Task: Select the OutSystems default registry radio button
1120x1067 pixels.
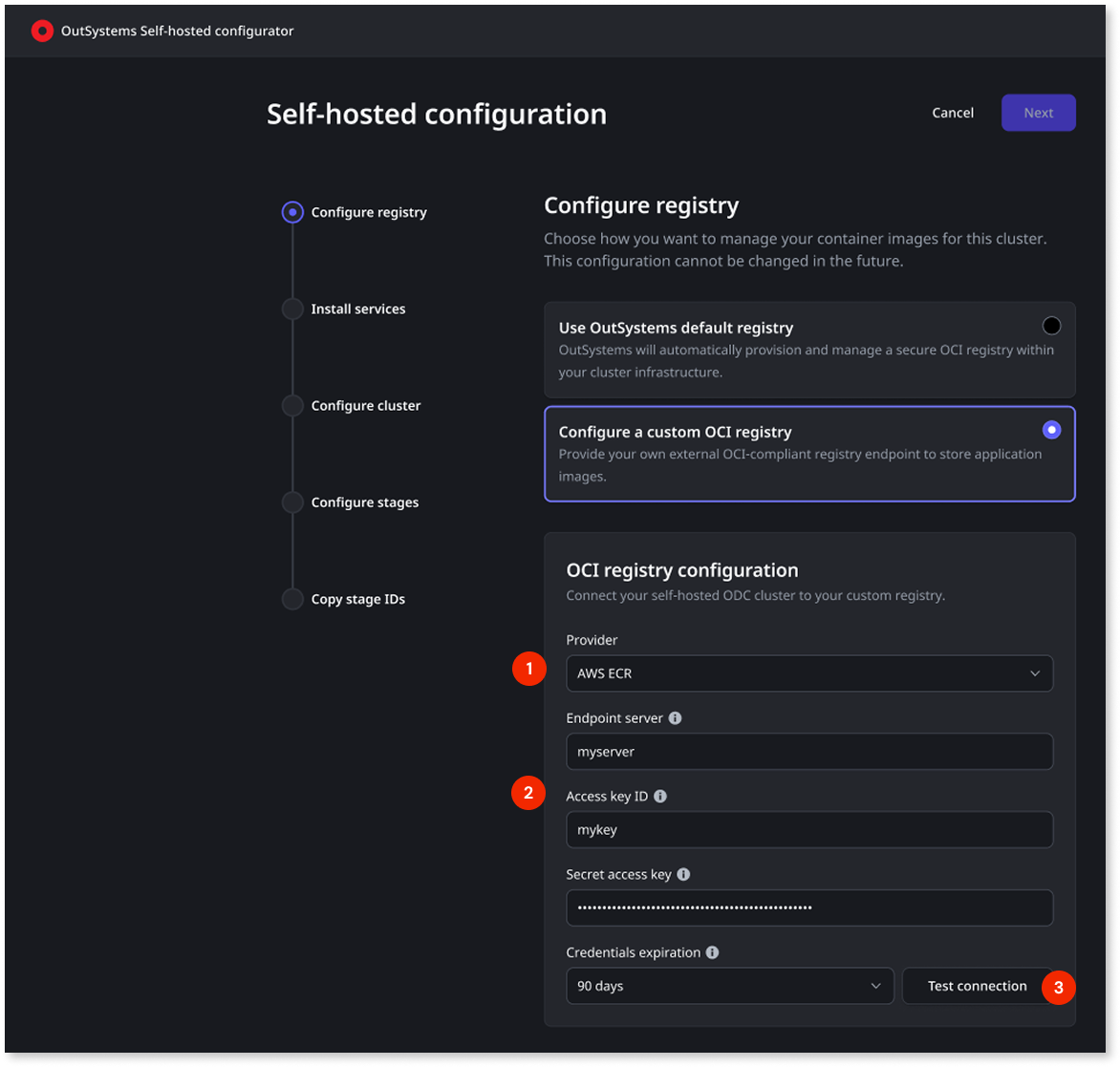Action: click(1051, 326)
